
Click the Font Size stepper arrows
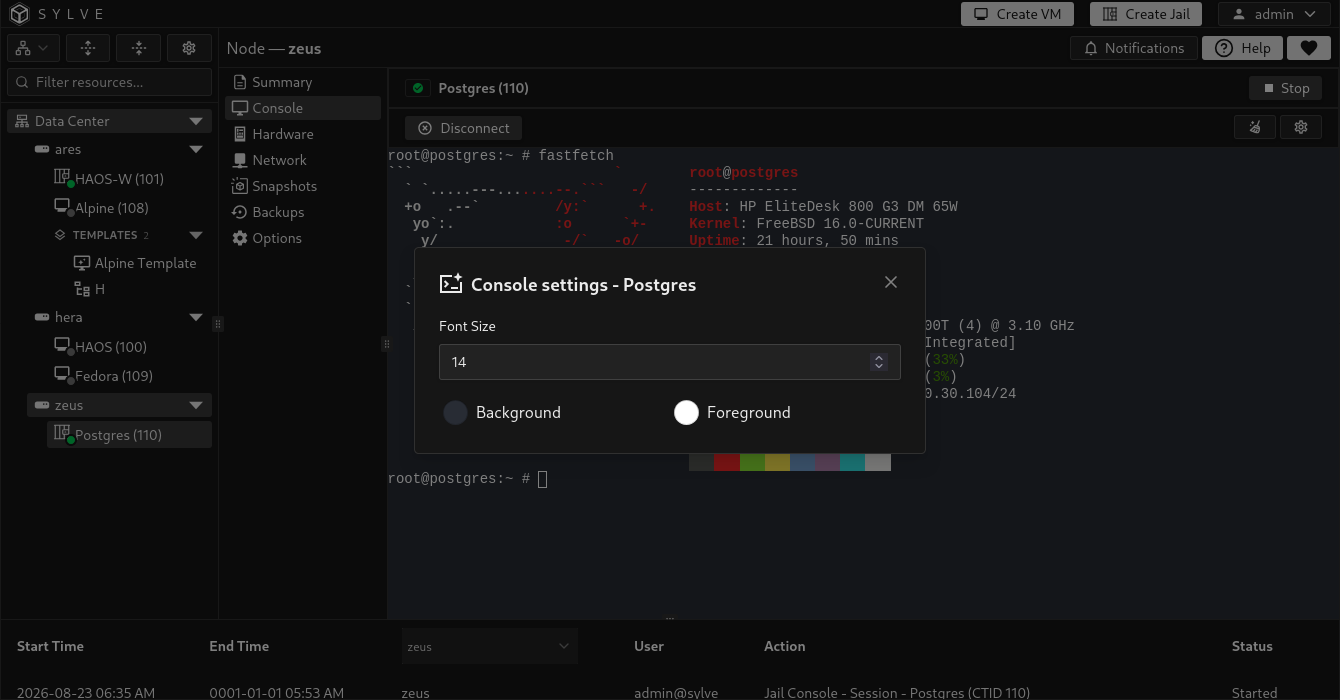(879, 362)
